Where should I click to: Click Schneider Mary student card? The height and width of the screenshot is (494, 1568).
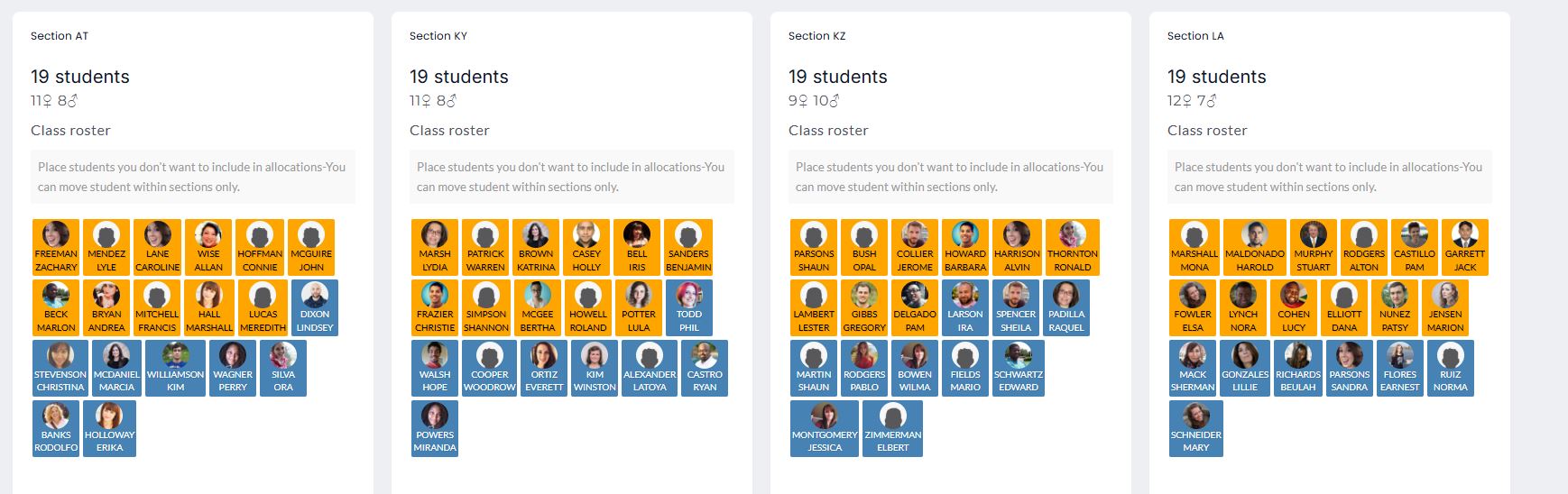1196,428
